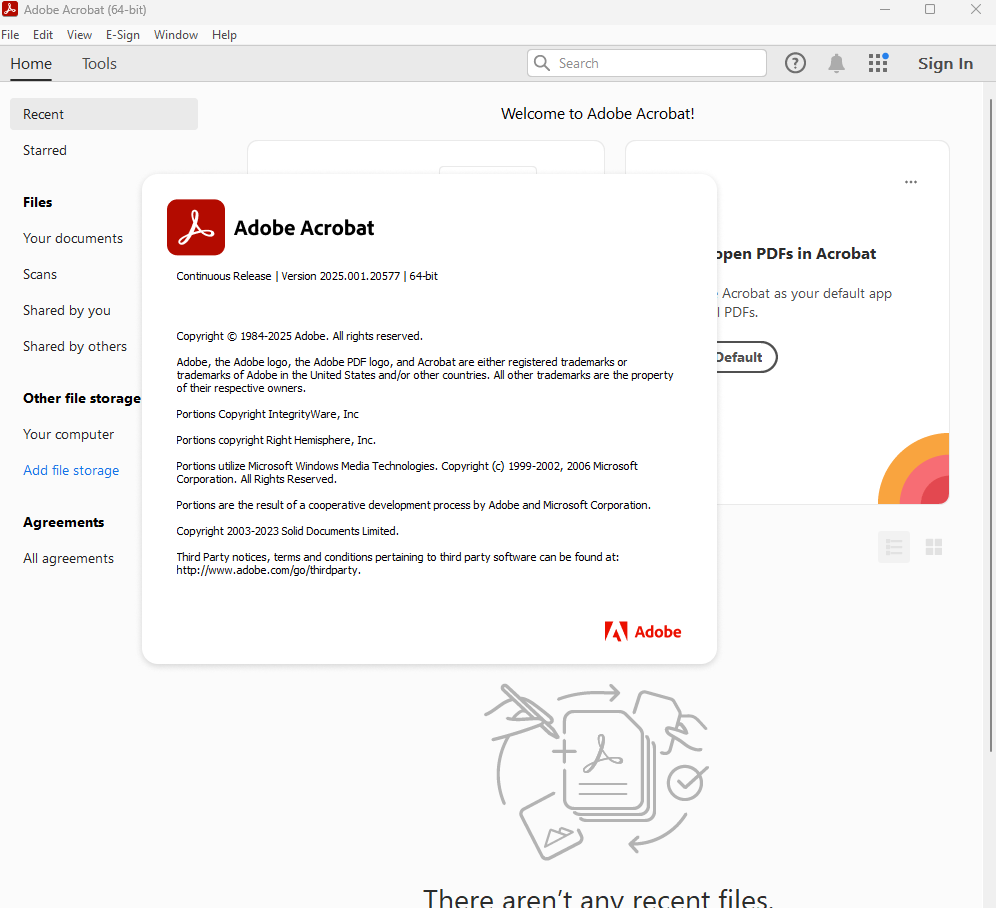Open the Help question mark icon
This screenshot has width=996, height=908.
coord(795,63)
